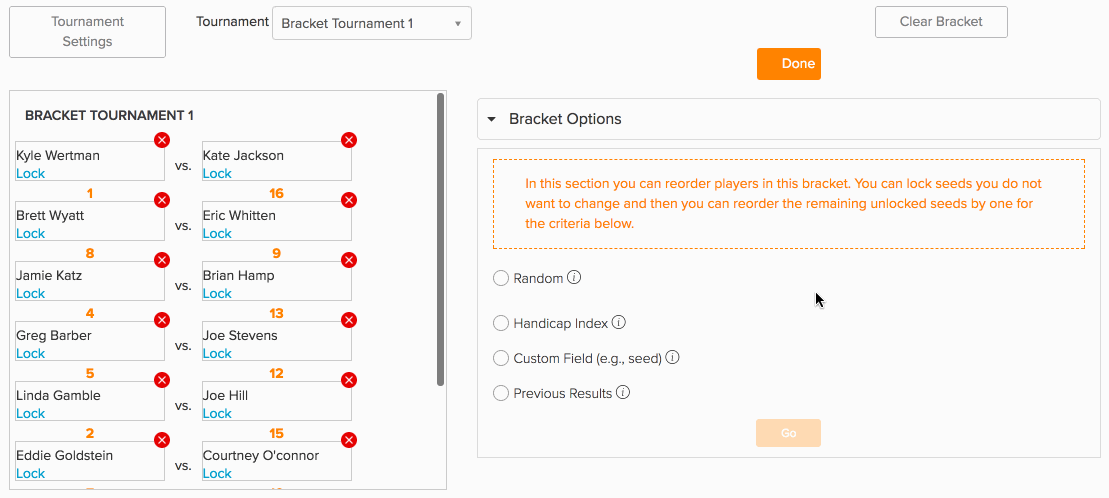1109x498 pixels.
Task: Click the orange Done button
Action: coord(789,64)
